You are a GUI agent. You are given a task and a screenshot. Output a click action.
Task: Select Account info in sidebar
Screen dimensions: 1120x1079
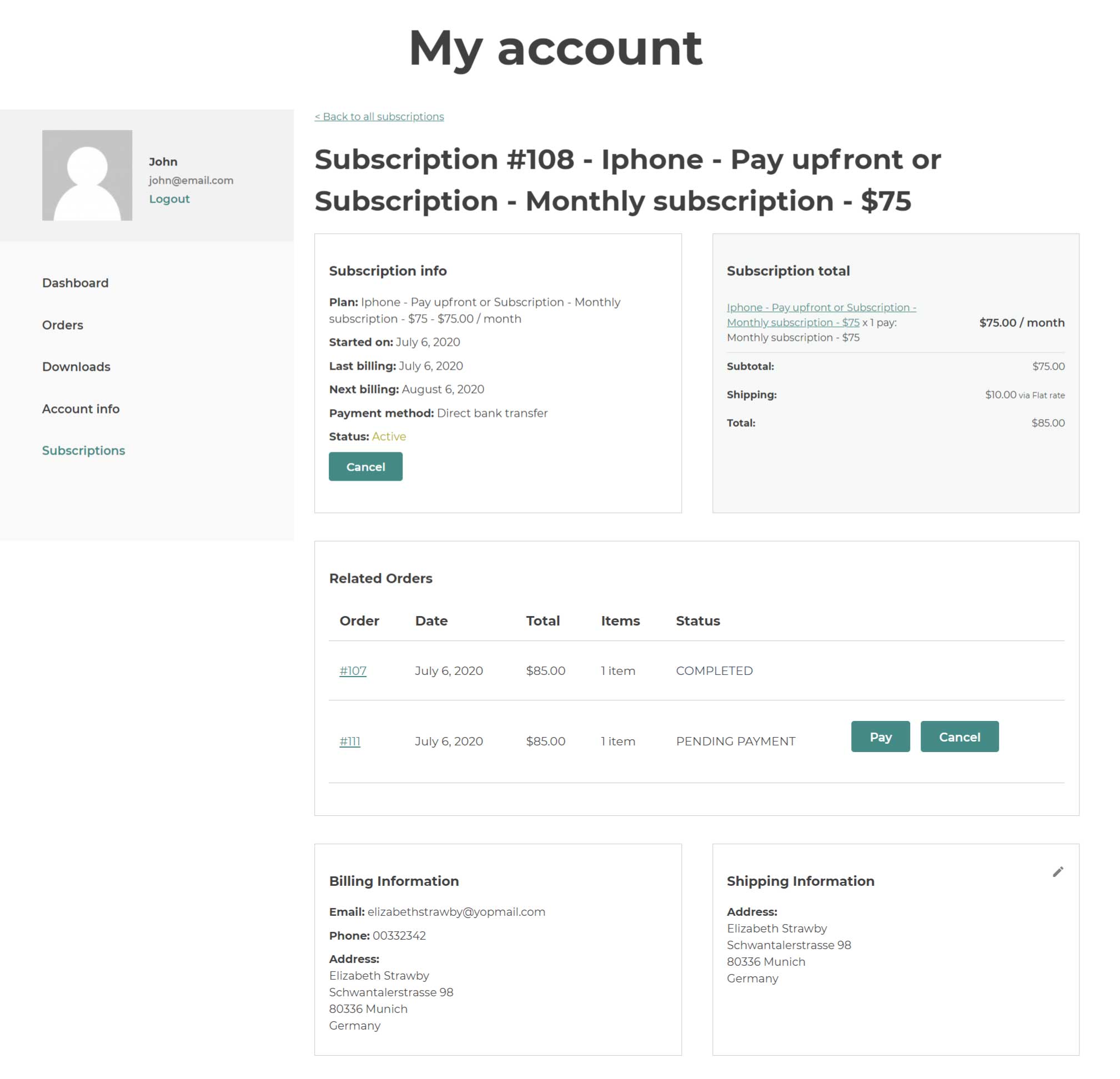point(81,409)
